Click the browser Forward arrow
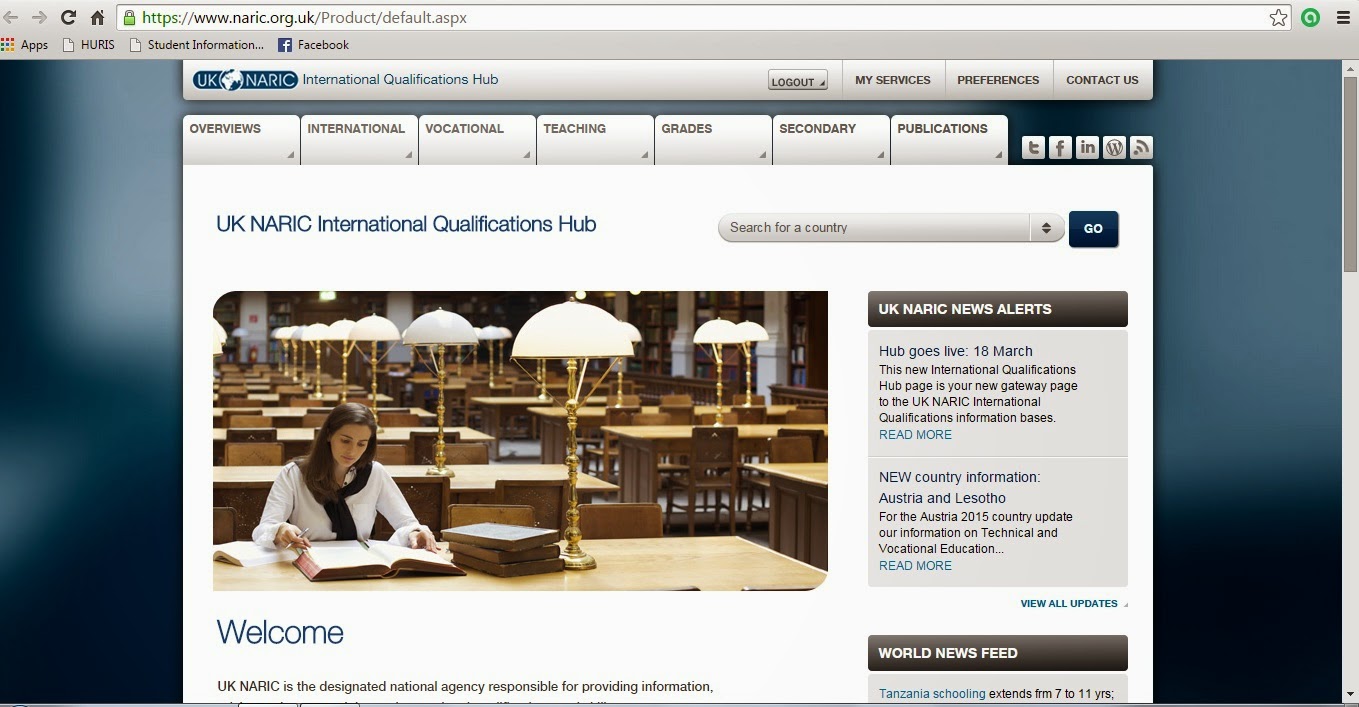The width and height of the screenshot is (1359, 707). pyautogui.click(x=39, y=17)
